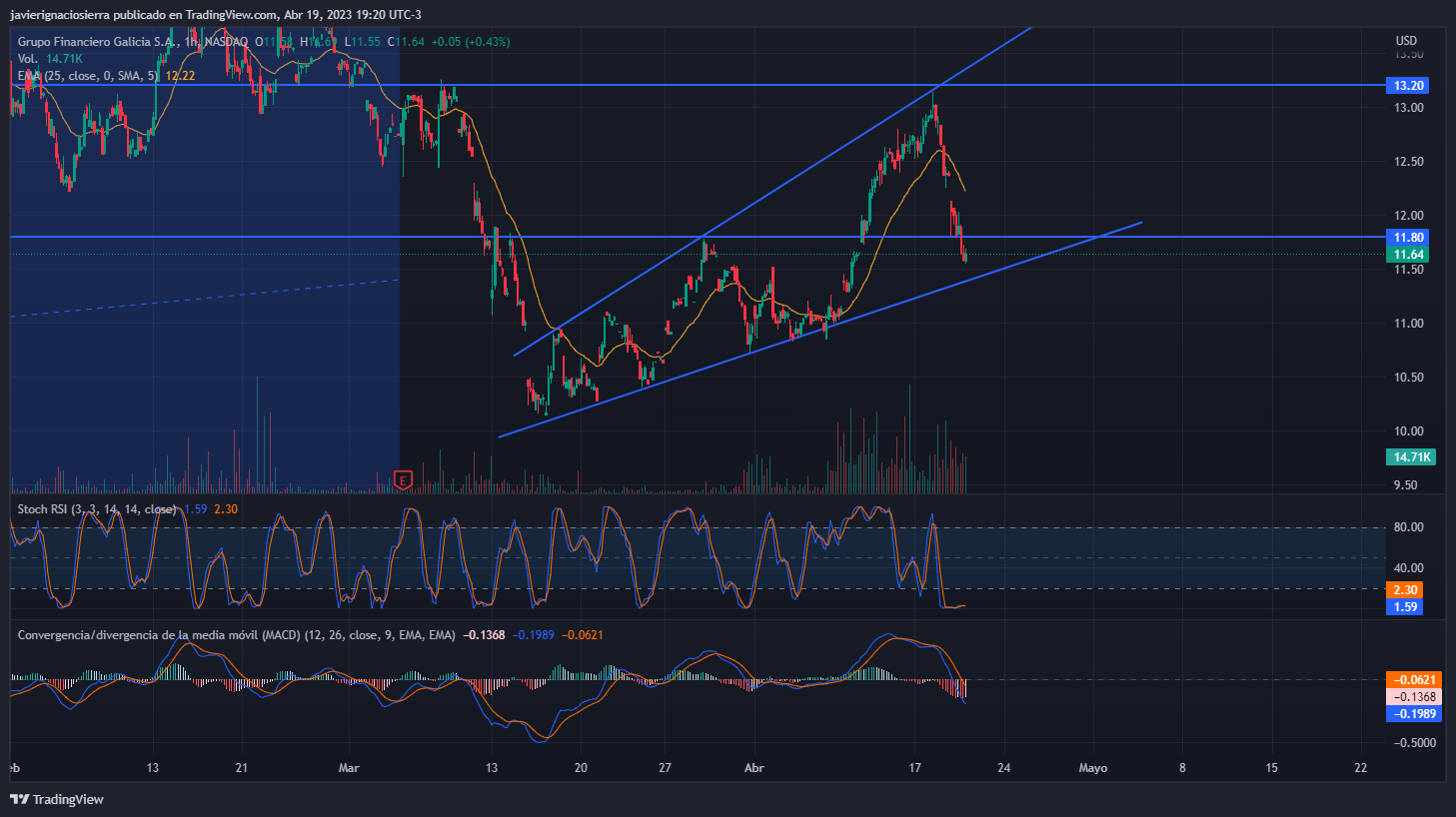Click the orange -0.0621 MACD signal label
Viewport: 1456px width, 817px height.
[1413, 680]
